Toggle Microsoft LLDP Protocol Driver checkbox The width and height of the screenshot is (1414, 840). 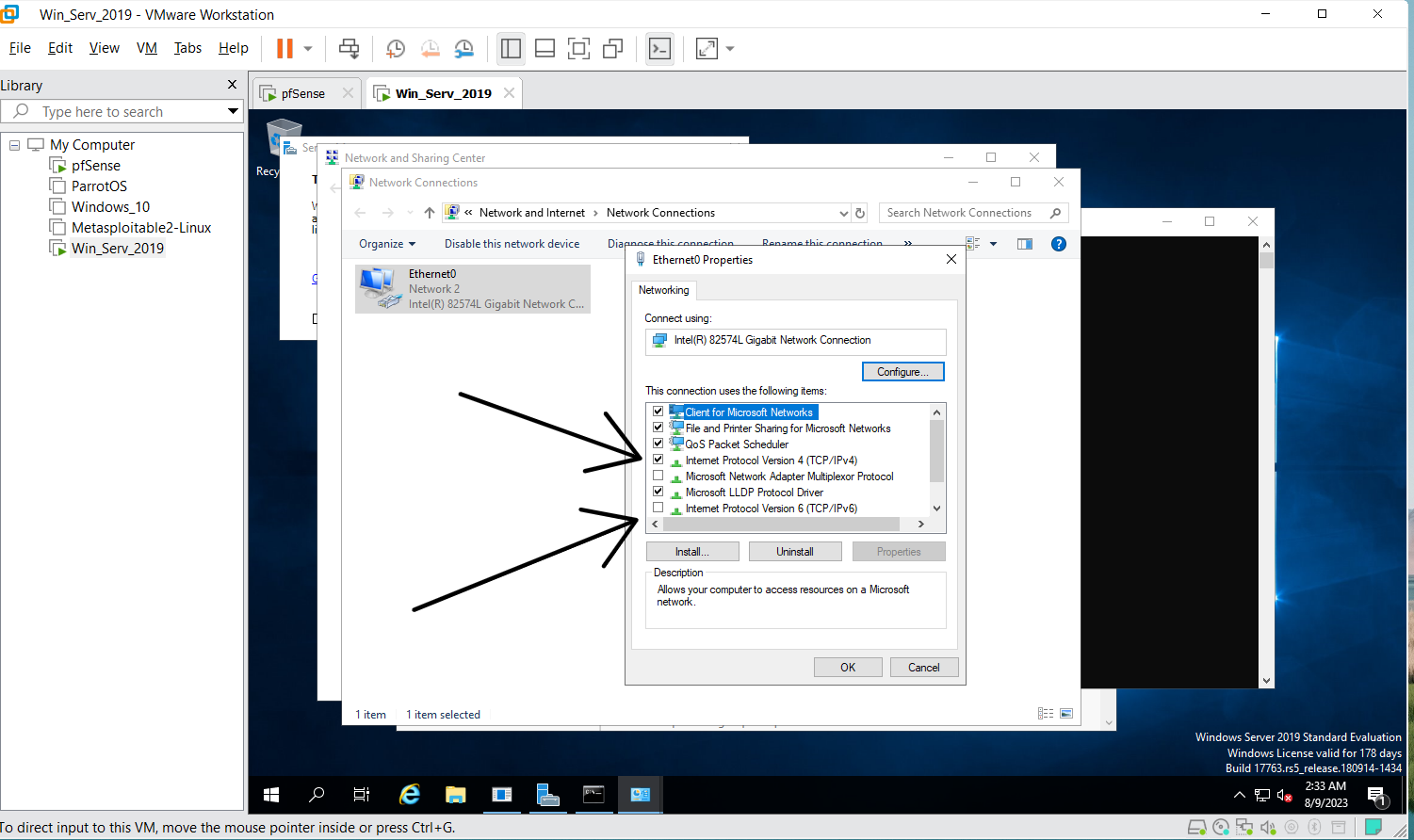pyautogui.click(x=658, y=492)
